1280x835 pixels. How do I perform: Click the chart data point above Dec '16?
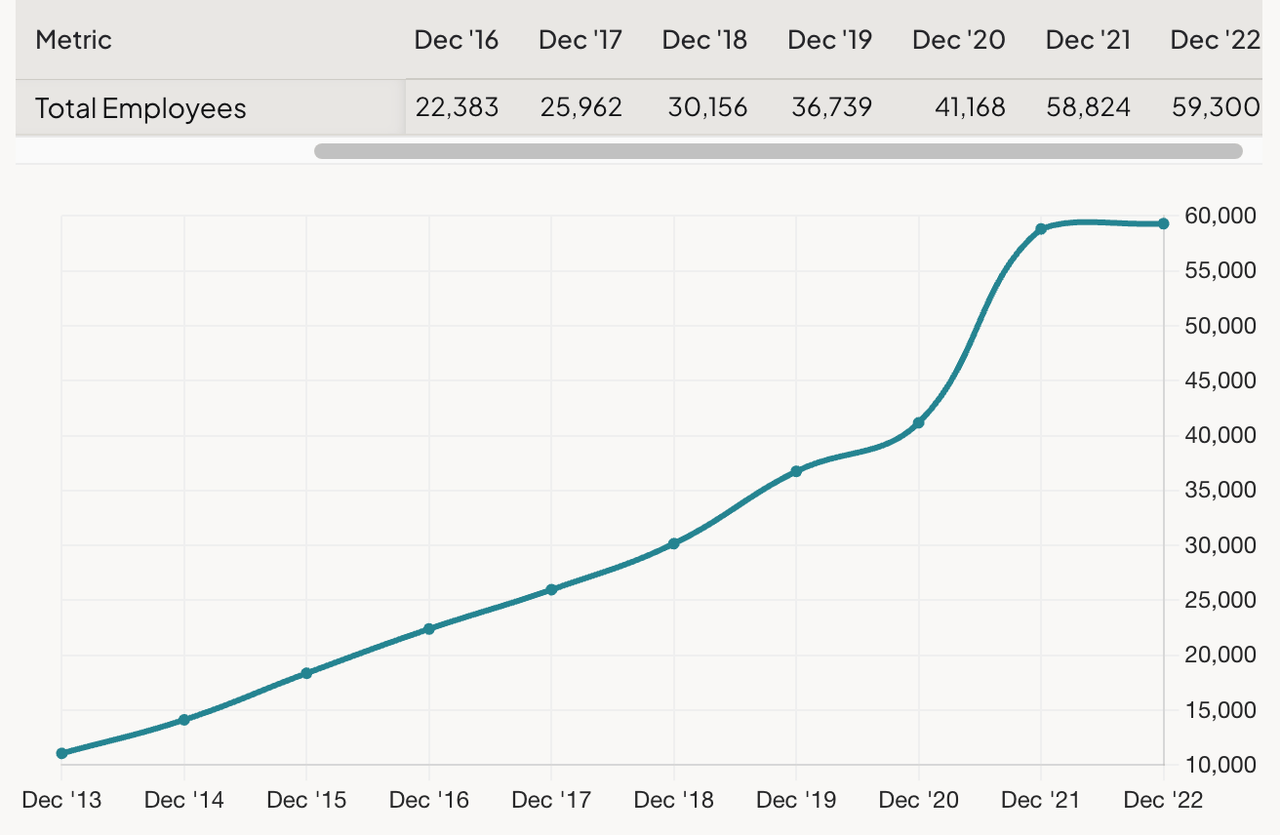coord(429,629)
